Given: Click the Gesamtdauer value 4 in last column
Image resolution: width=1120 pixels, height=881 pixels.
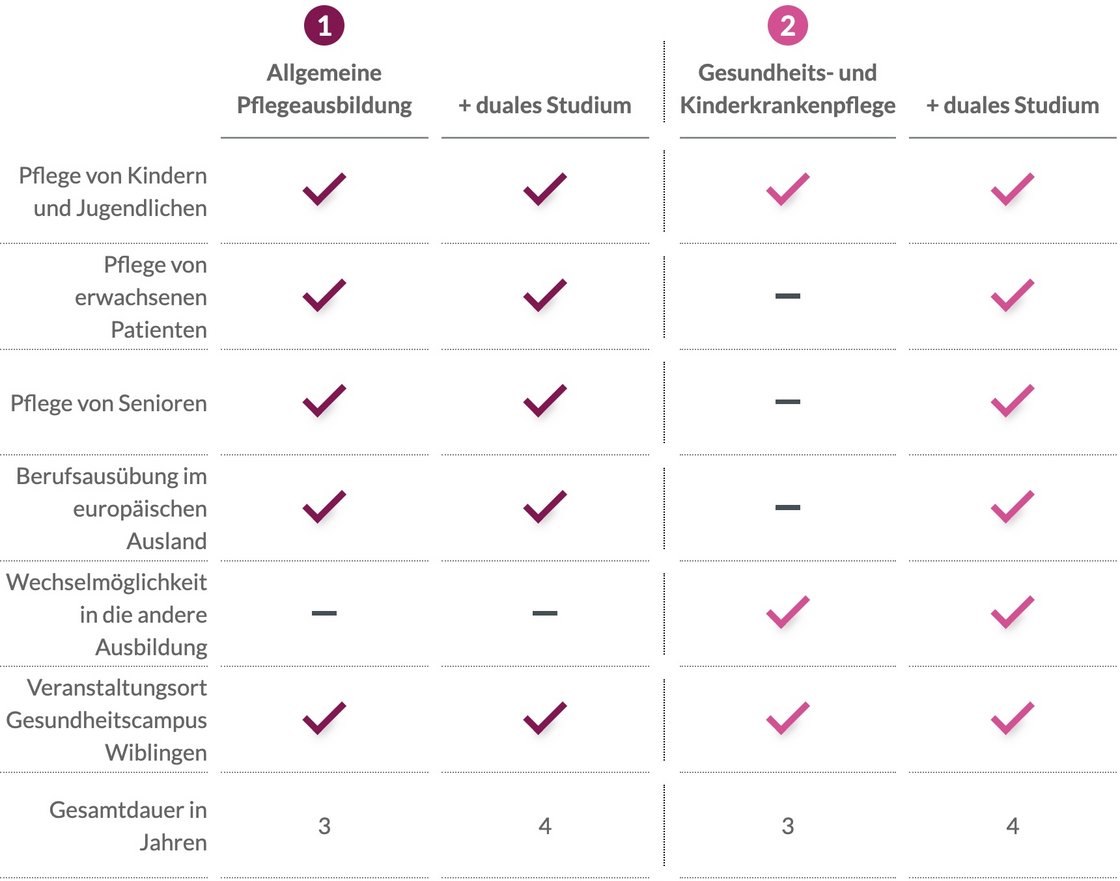Looking at the screenshot, I should coord(1012,826).
